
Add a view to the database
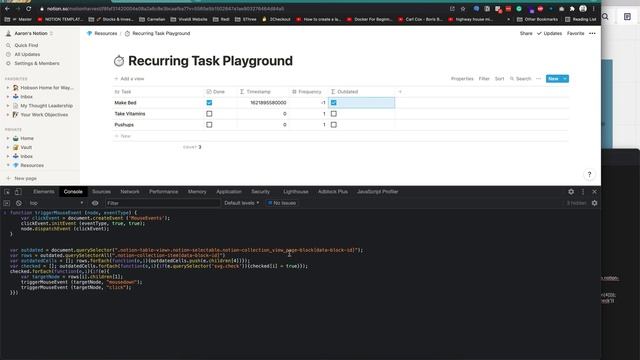click(129, 79)
